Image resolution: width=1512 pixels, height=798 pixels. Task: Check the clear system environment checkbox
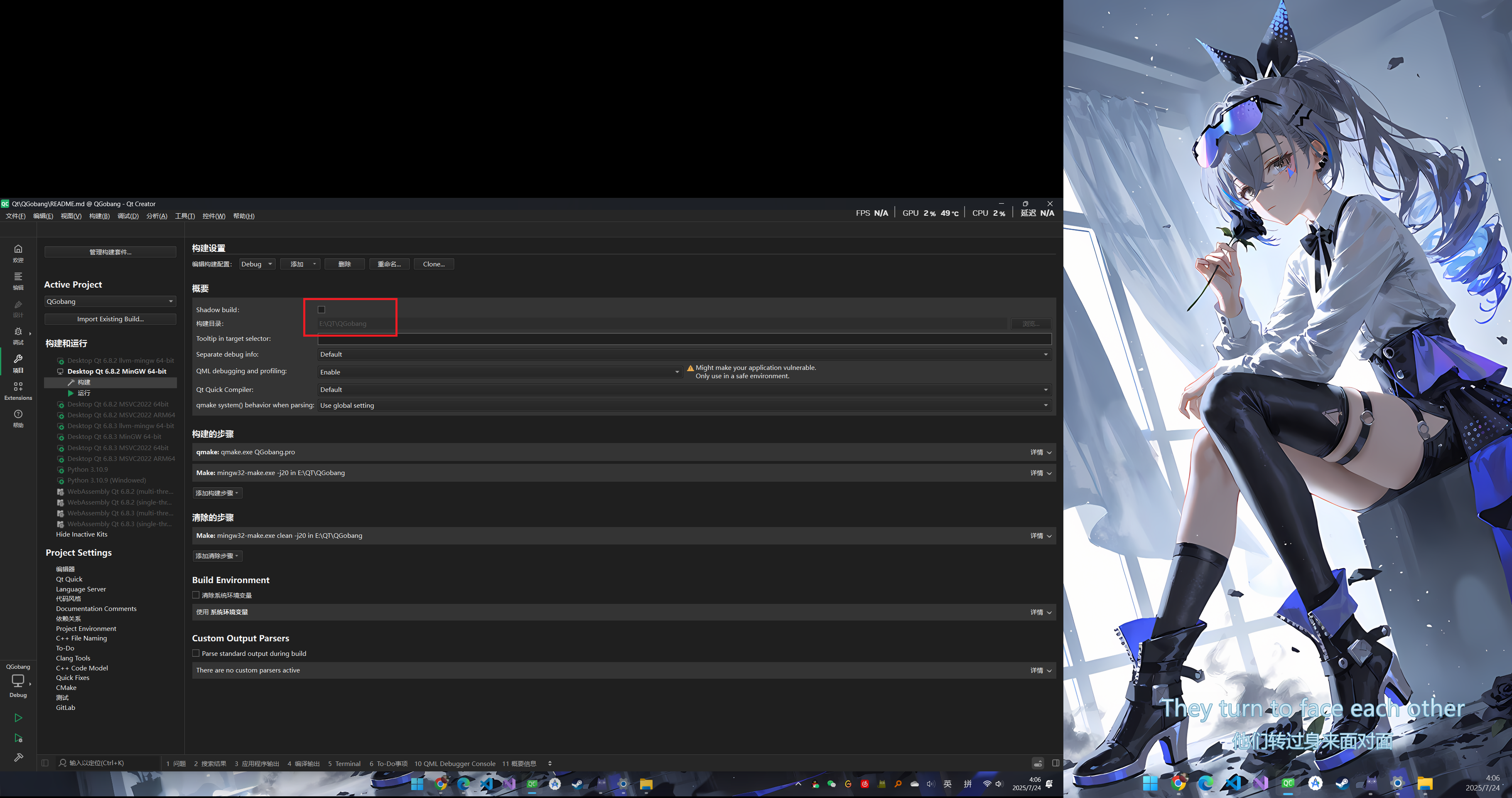click(x=196, y=595)
